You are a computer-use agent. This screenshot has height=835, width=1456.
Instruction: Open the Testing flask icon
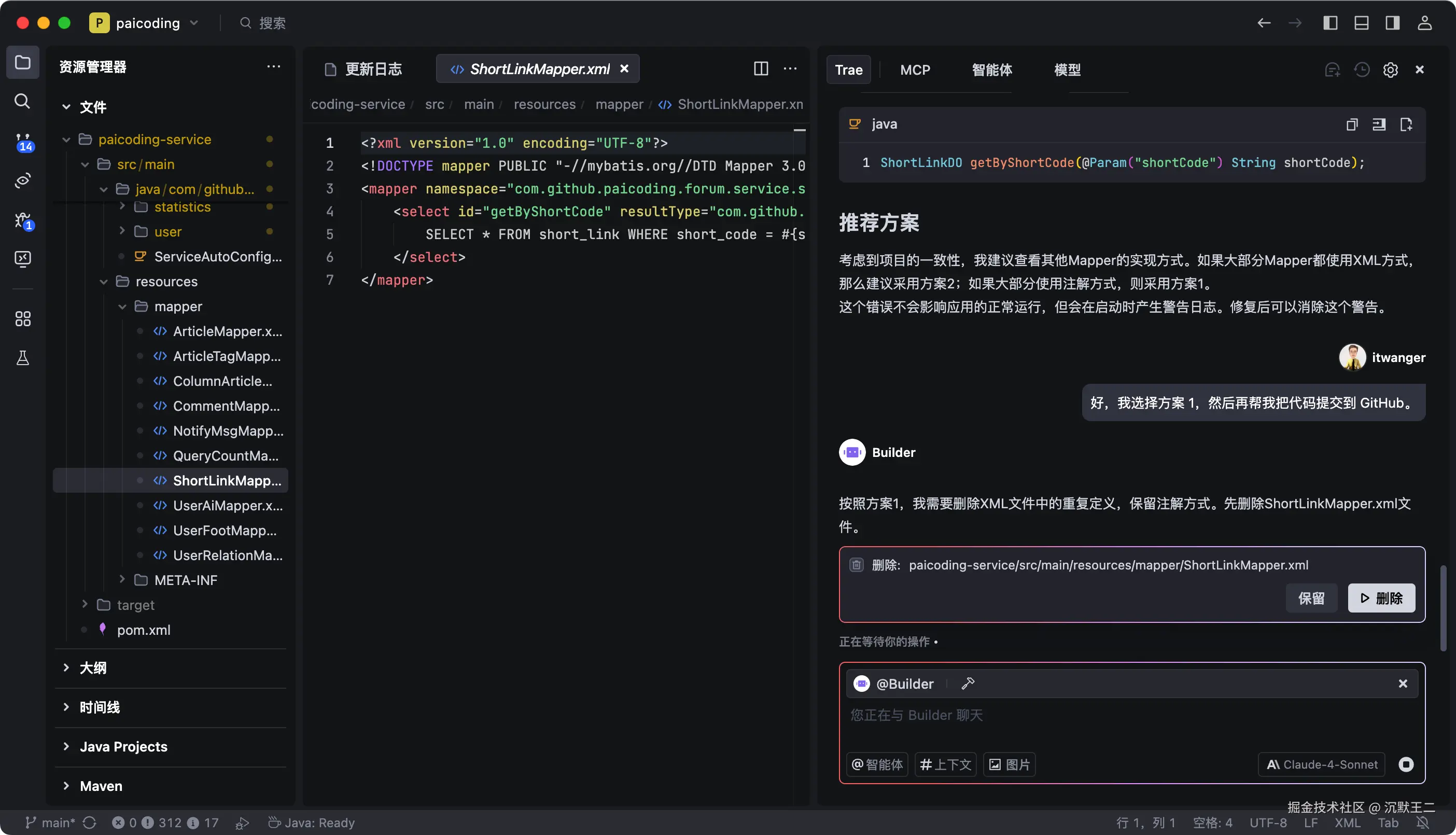coord(22,358)
